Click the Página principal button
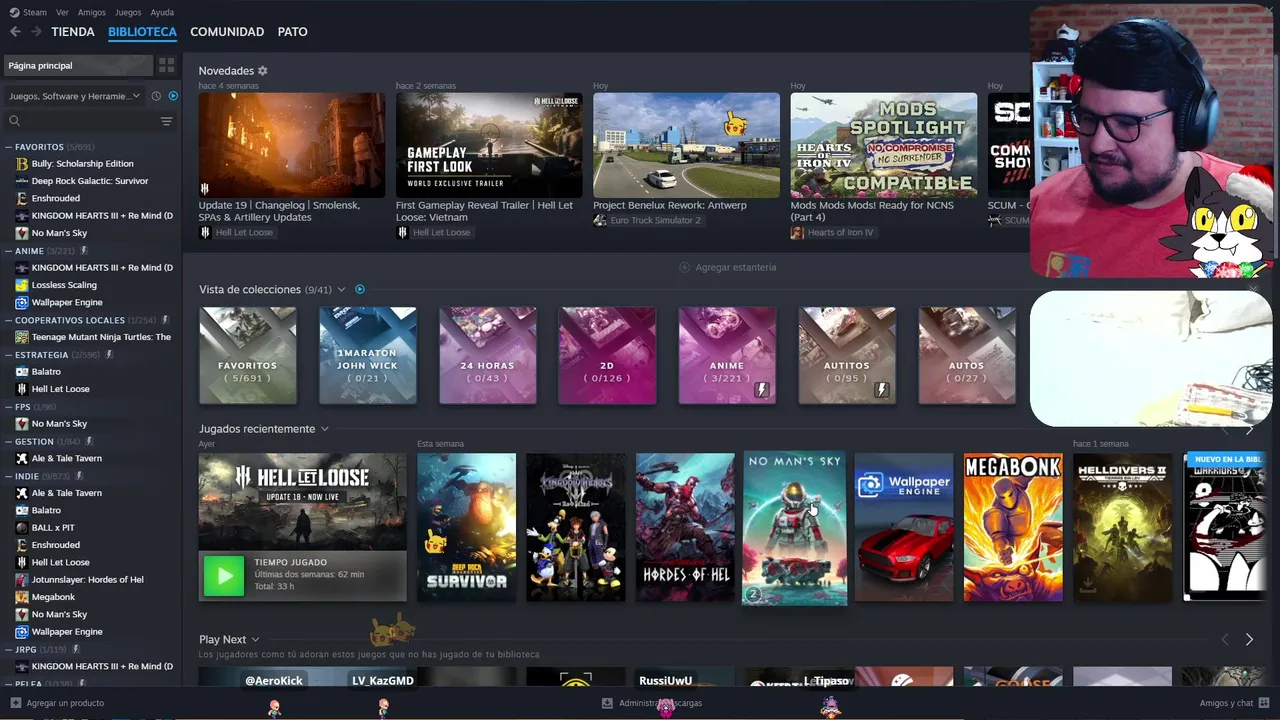 coord(78,65)
